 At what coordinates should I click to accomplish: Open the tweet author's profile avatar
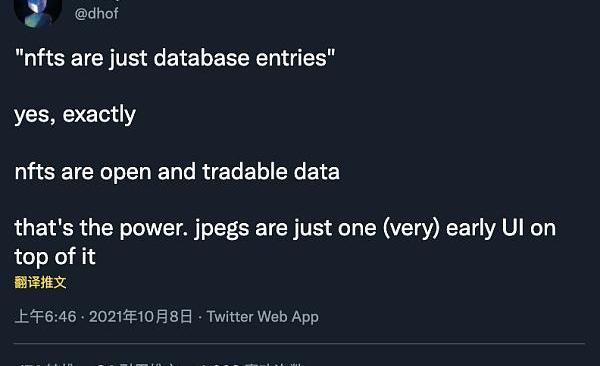click(38, 11)
